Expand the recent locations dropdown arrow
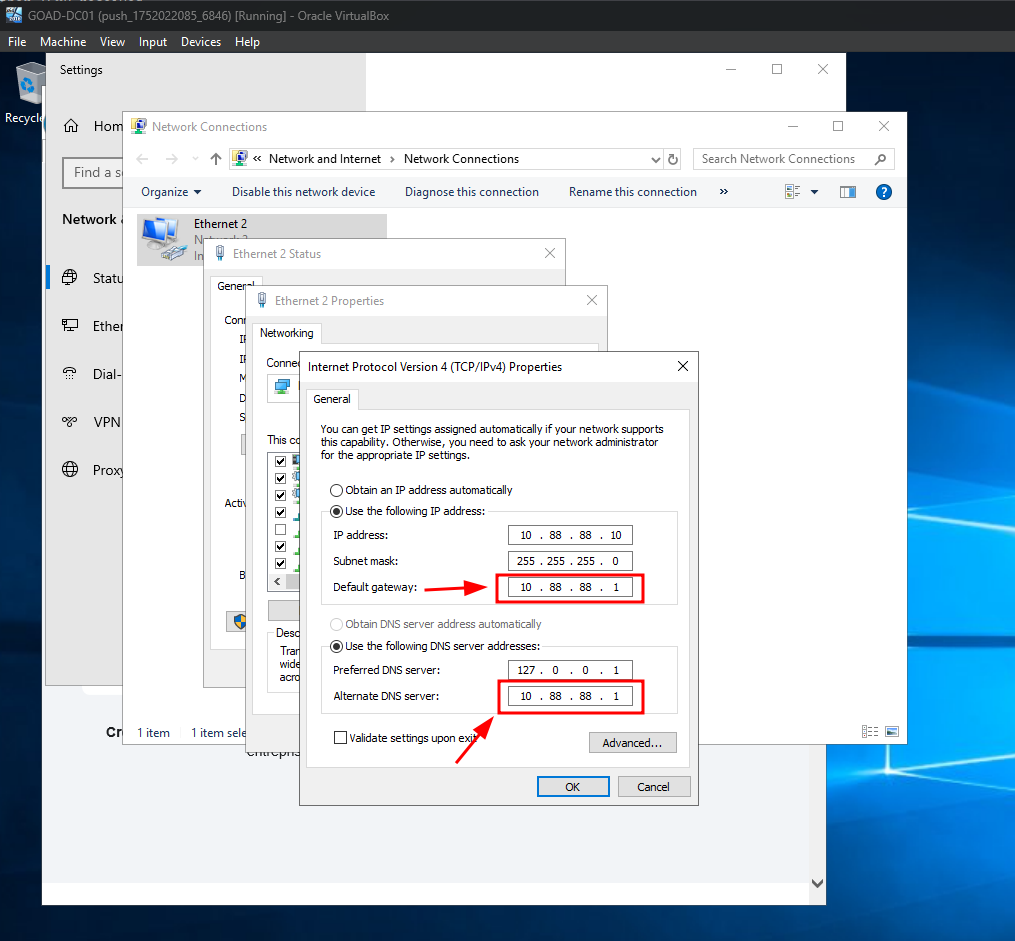This screenshot has height=941, width=1015. (x=195, y=159)
